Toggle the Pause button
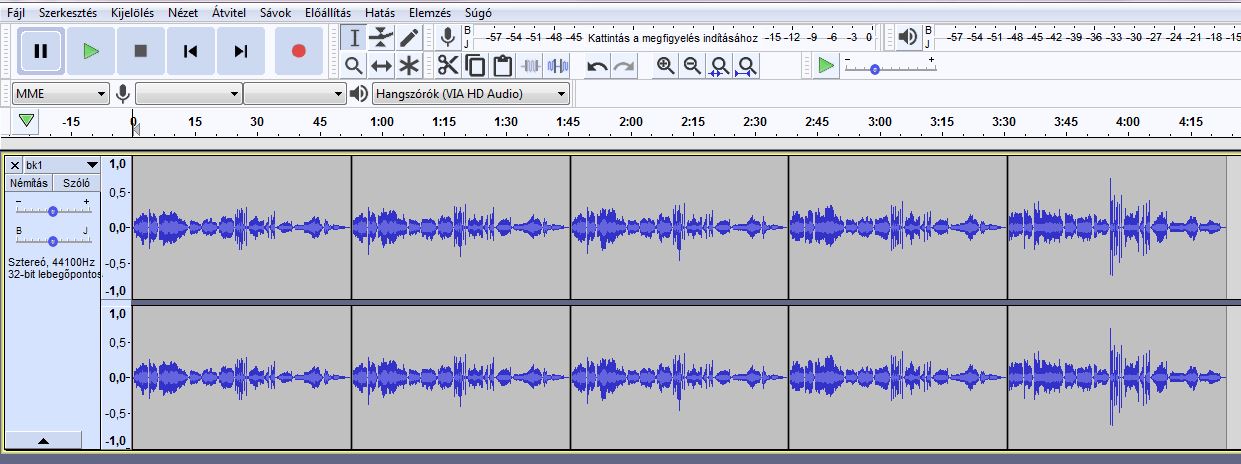The width and height of the screenshot is (1241, 464). point(41,51)
